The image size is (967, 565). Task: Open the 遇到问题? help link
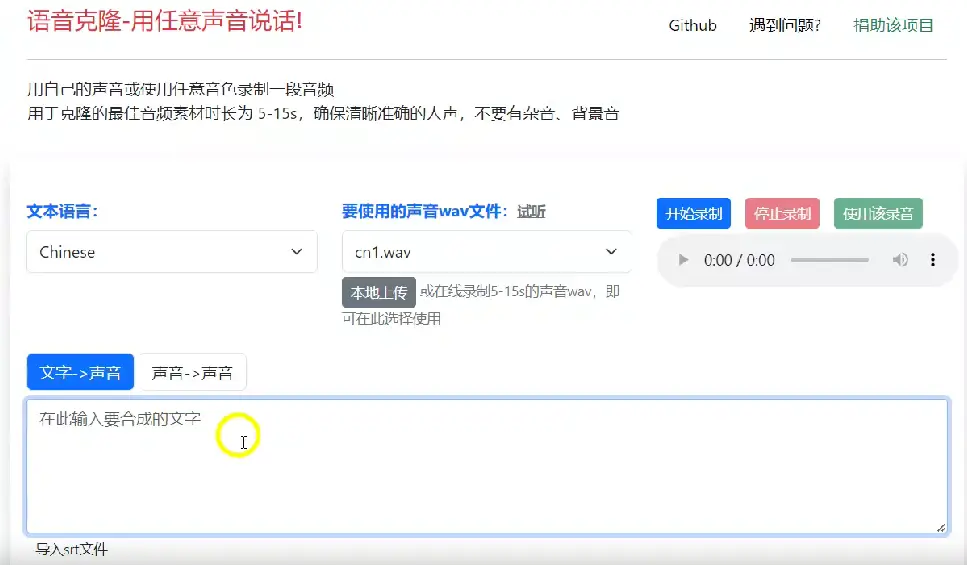click(784, 26)
